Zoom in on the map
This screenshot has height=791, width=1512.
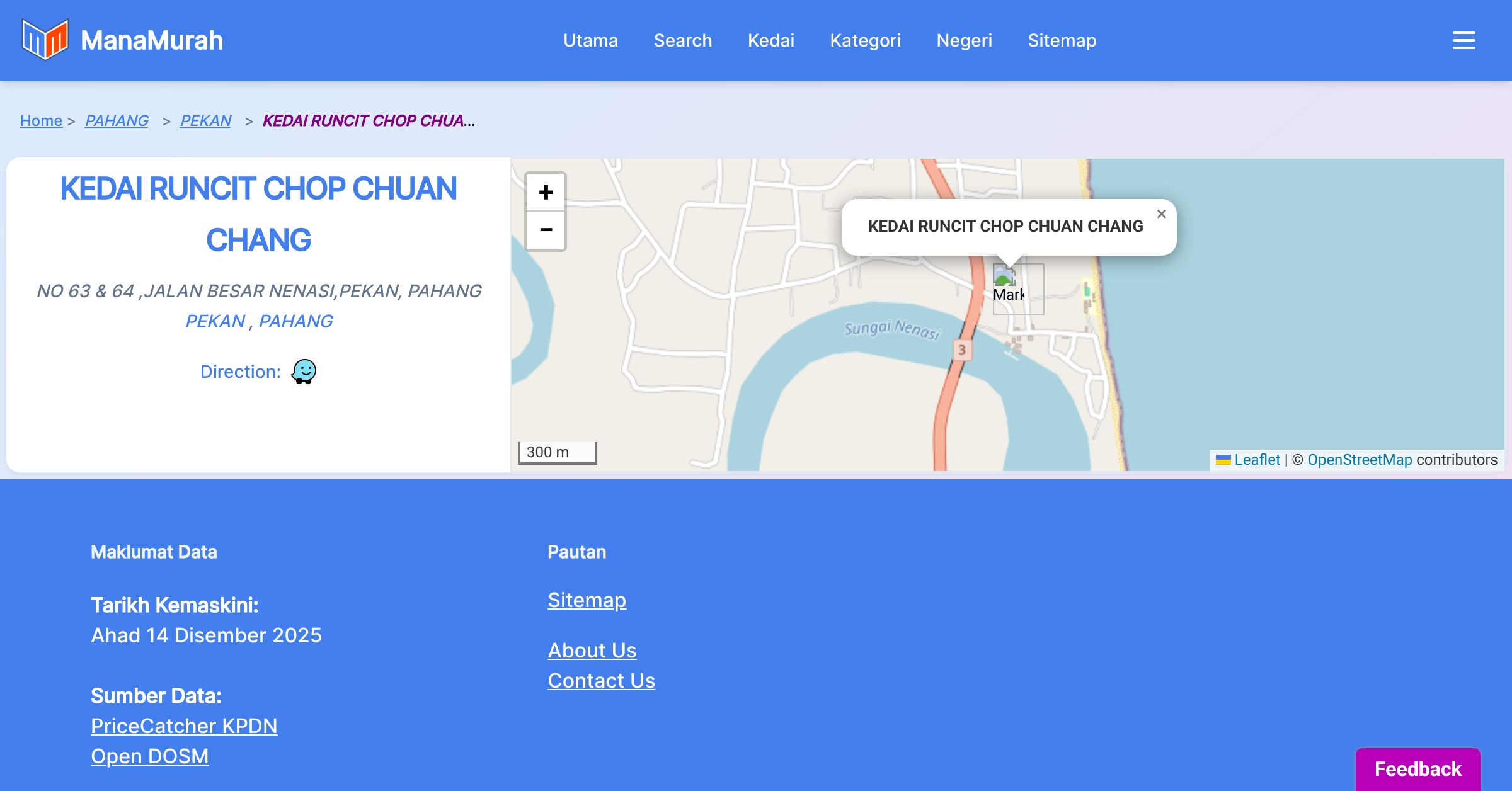546,192
